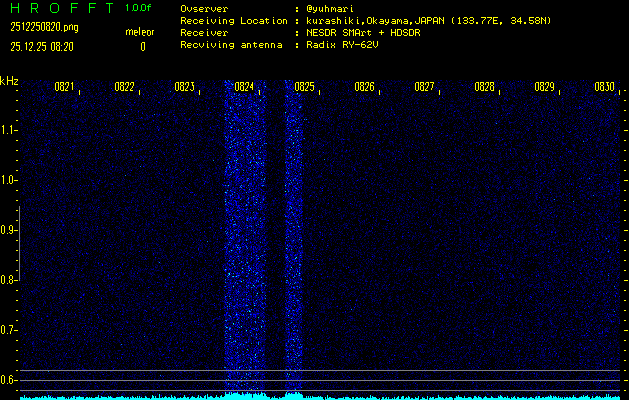Click the wide noise burst band below the 0824 label
Viewport: 629px width, 400px height.
click(x=245, y=237)
